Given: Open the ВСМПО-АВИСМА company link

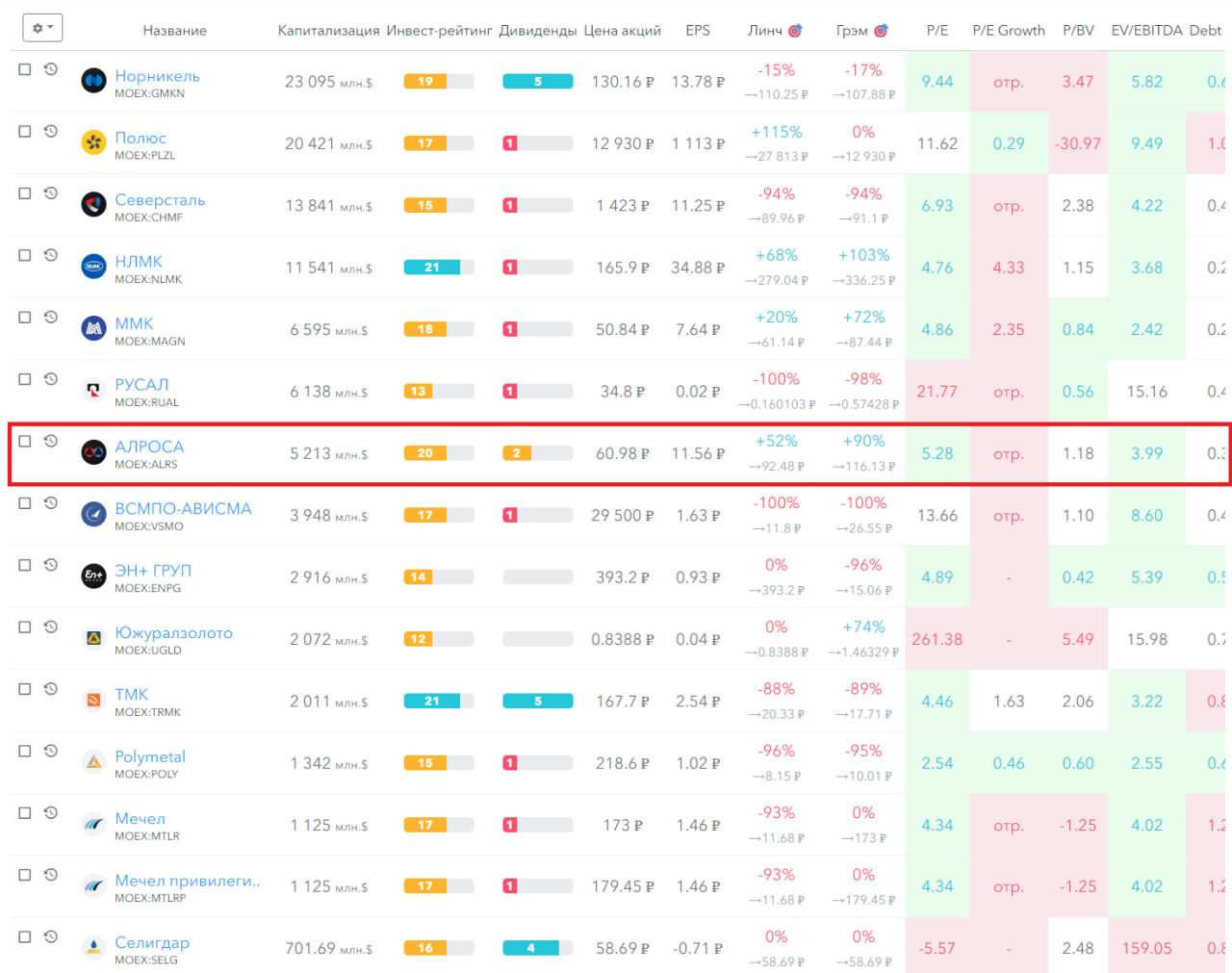Looking at the screenshot, I should (x=183, y=508).
